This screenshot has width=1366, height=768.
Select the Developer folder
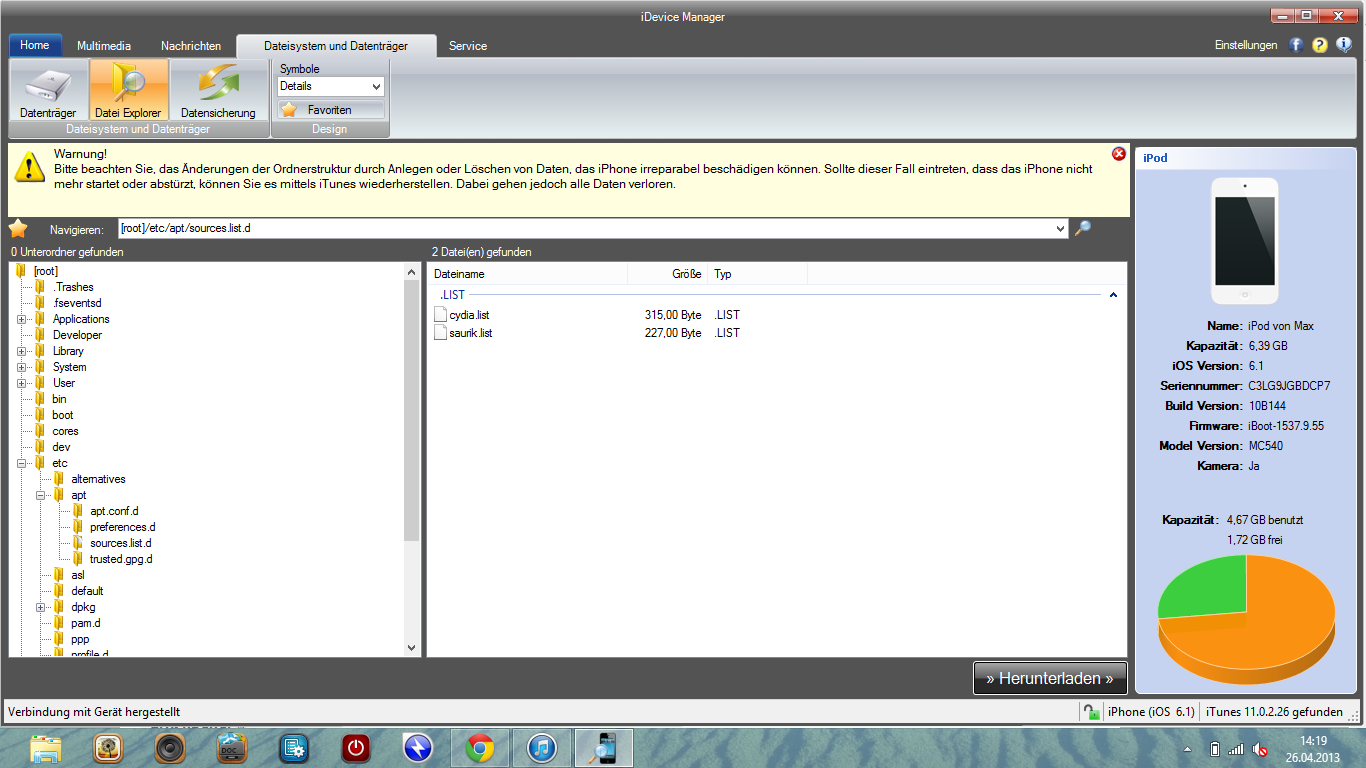pos(77,335)
